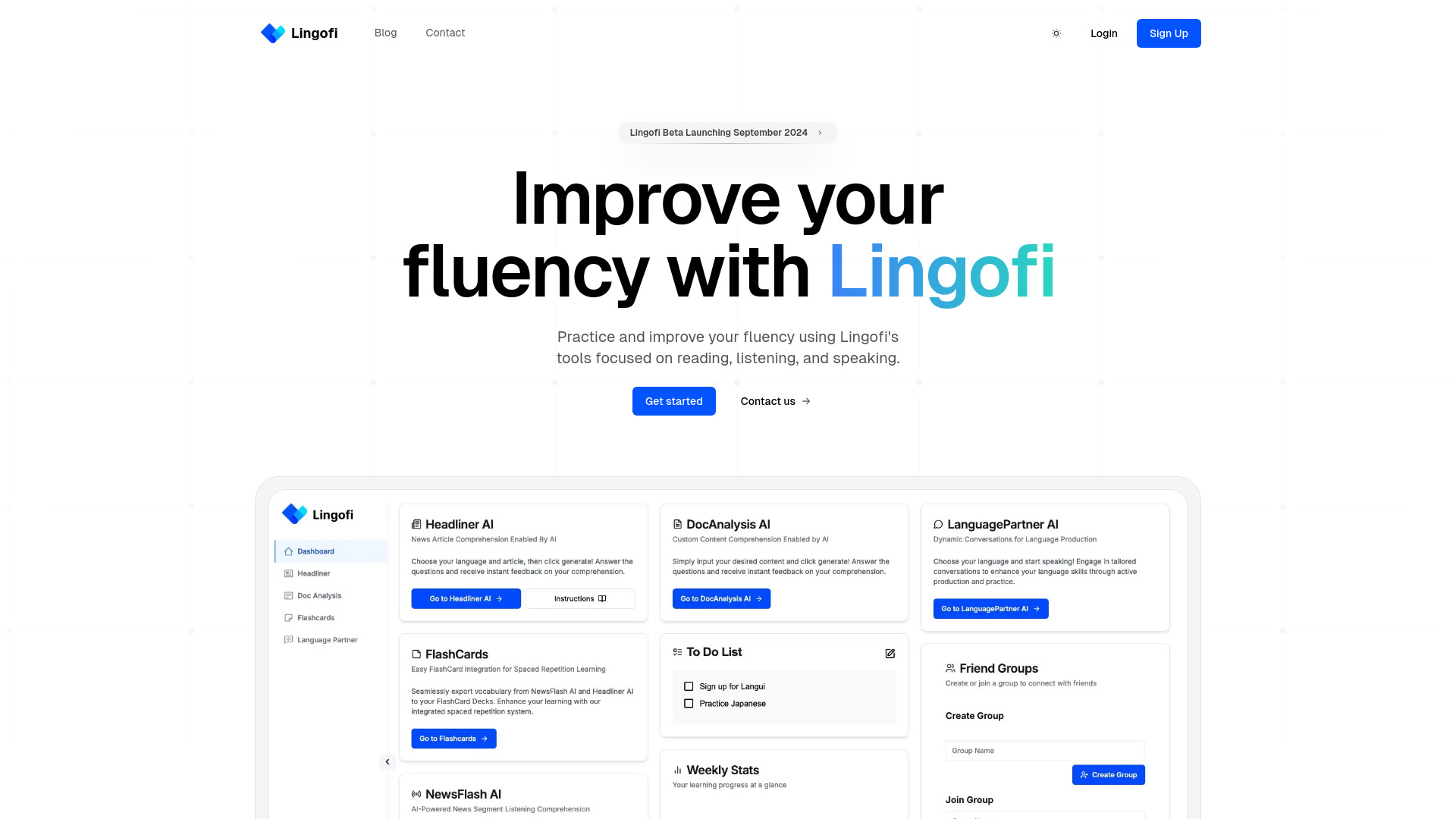Collapse the sidebar navigation panel
The image size is (1456, 819).
tap(387, 761)
